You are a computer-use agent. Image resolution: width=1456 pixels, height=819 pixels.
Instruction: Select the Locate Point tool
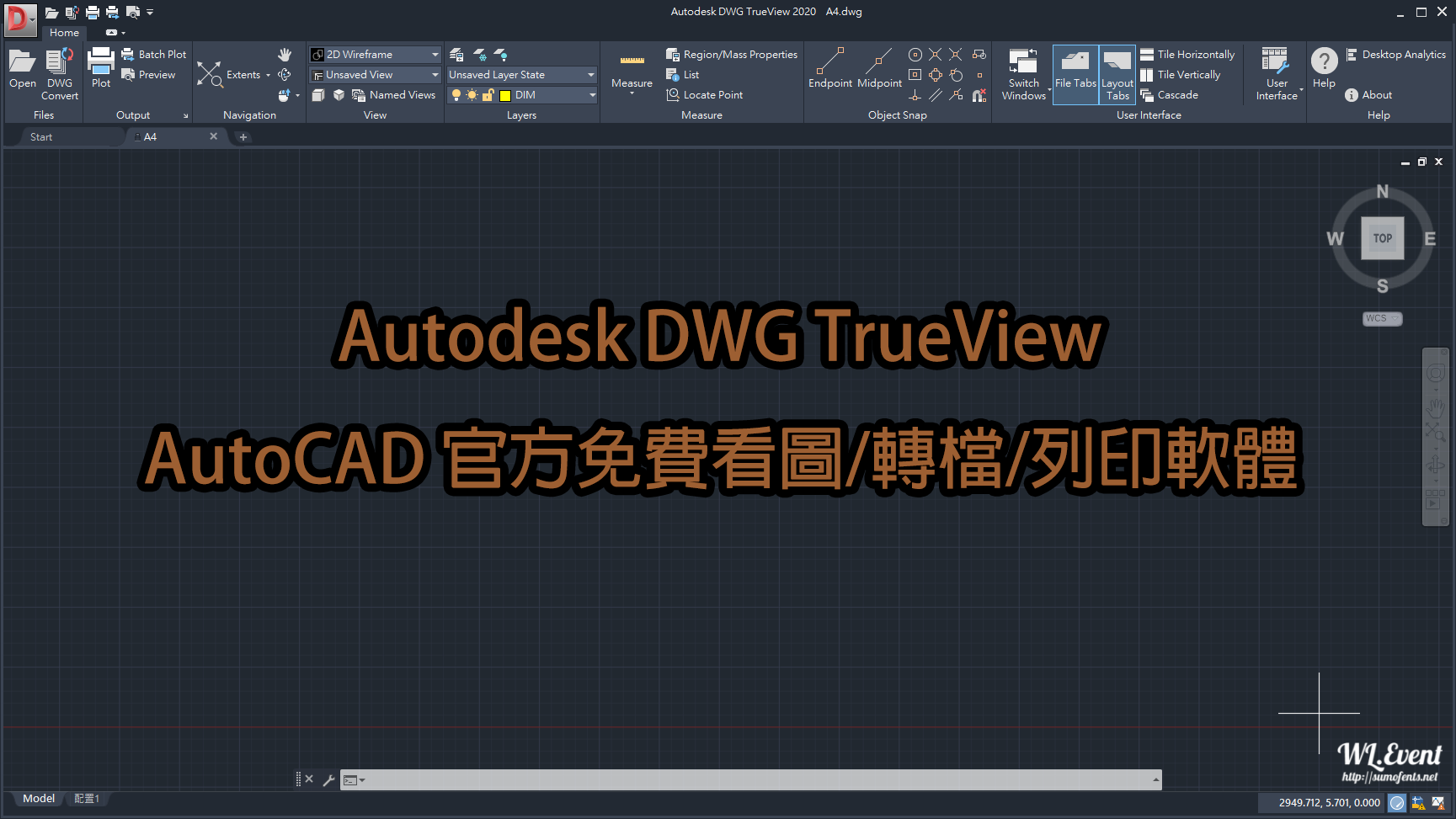pos(705,95)
